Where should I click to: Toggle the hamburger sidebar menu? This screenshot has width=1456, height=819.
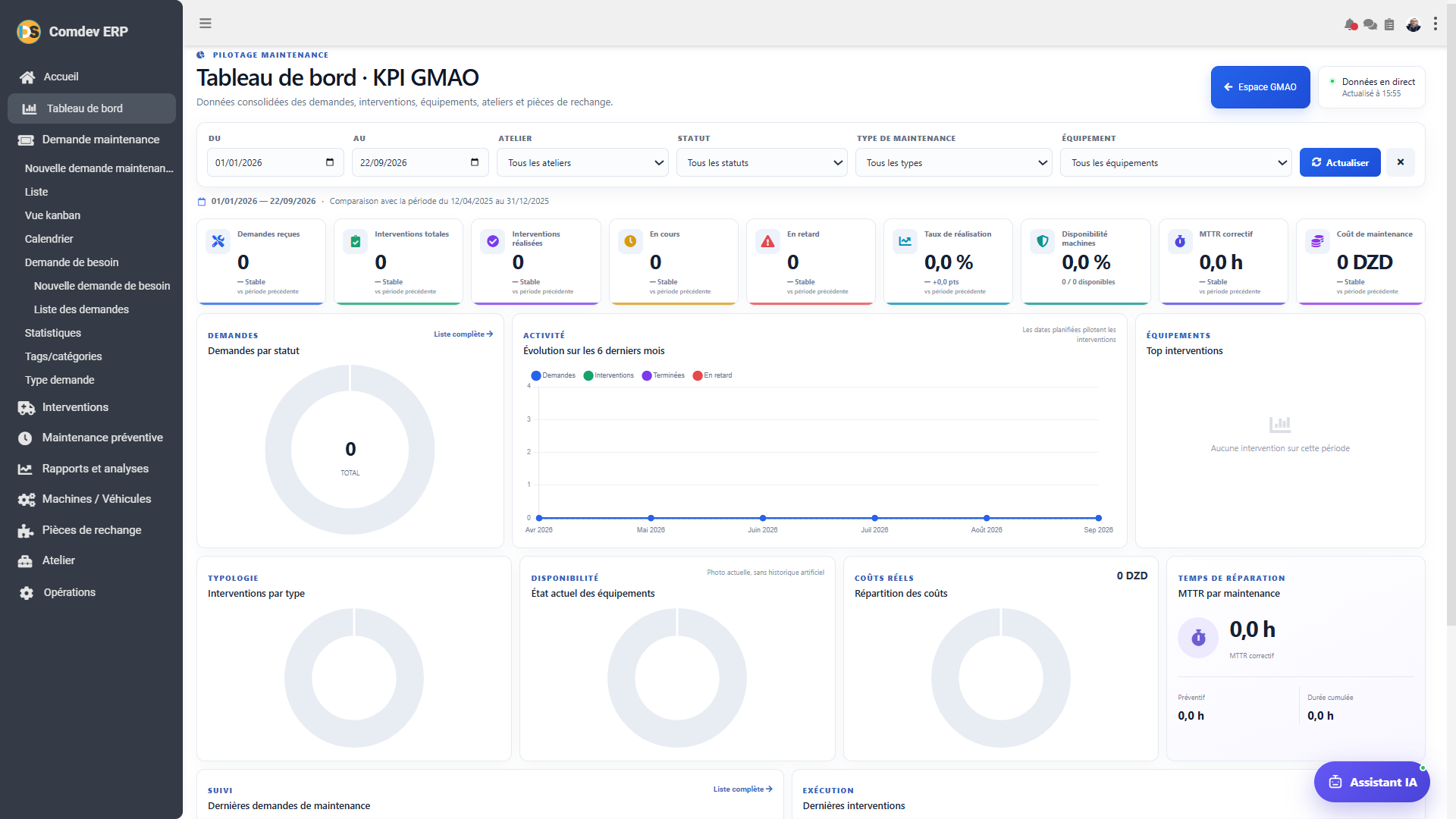[206, 24]
